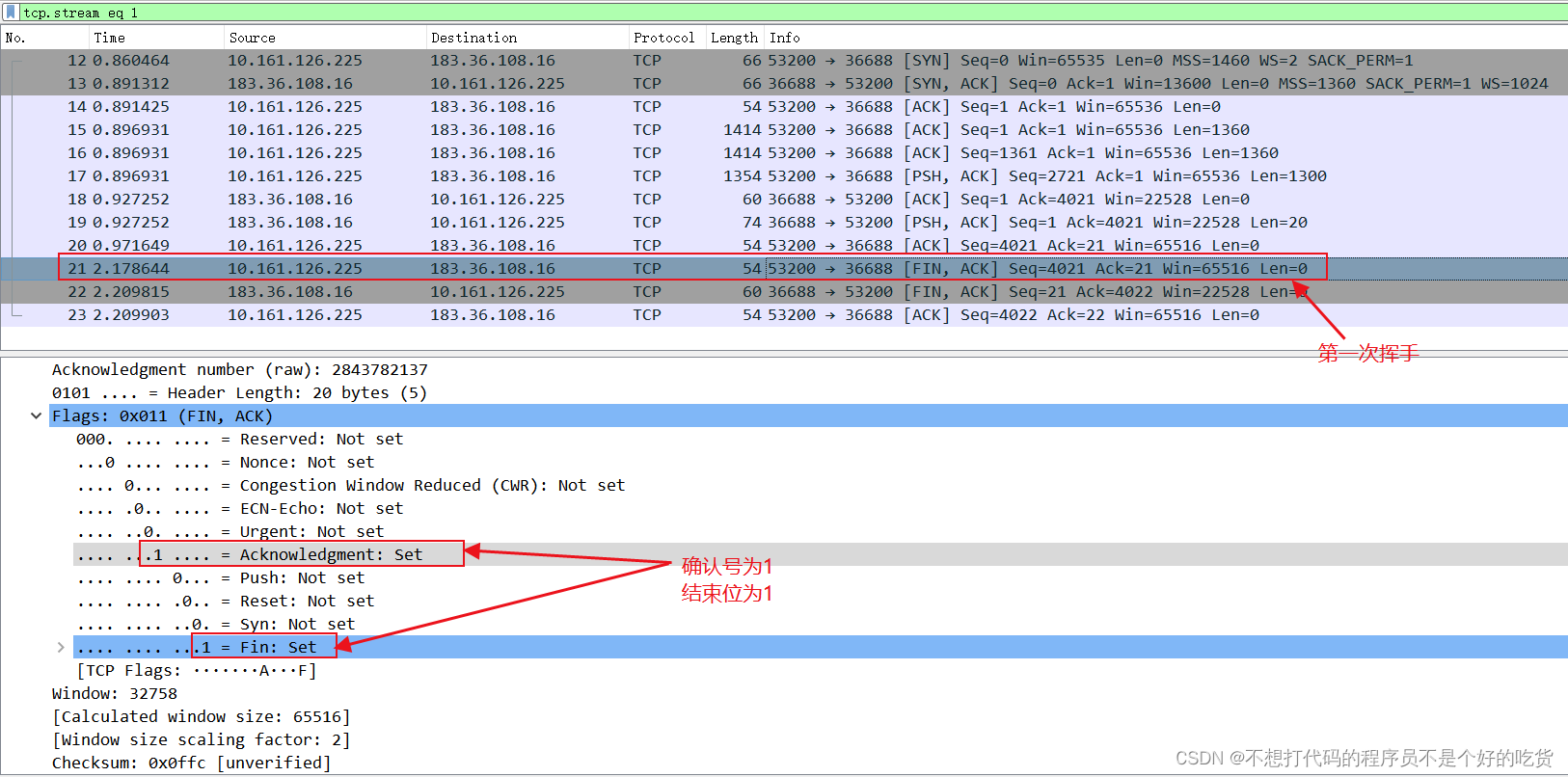The height and width of the screenshot is (777, 1568).
Task: Sort packets by the No. column header
Action: tap(44, 38)
